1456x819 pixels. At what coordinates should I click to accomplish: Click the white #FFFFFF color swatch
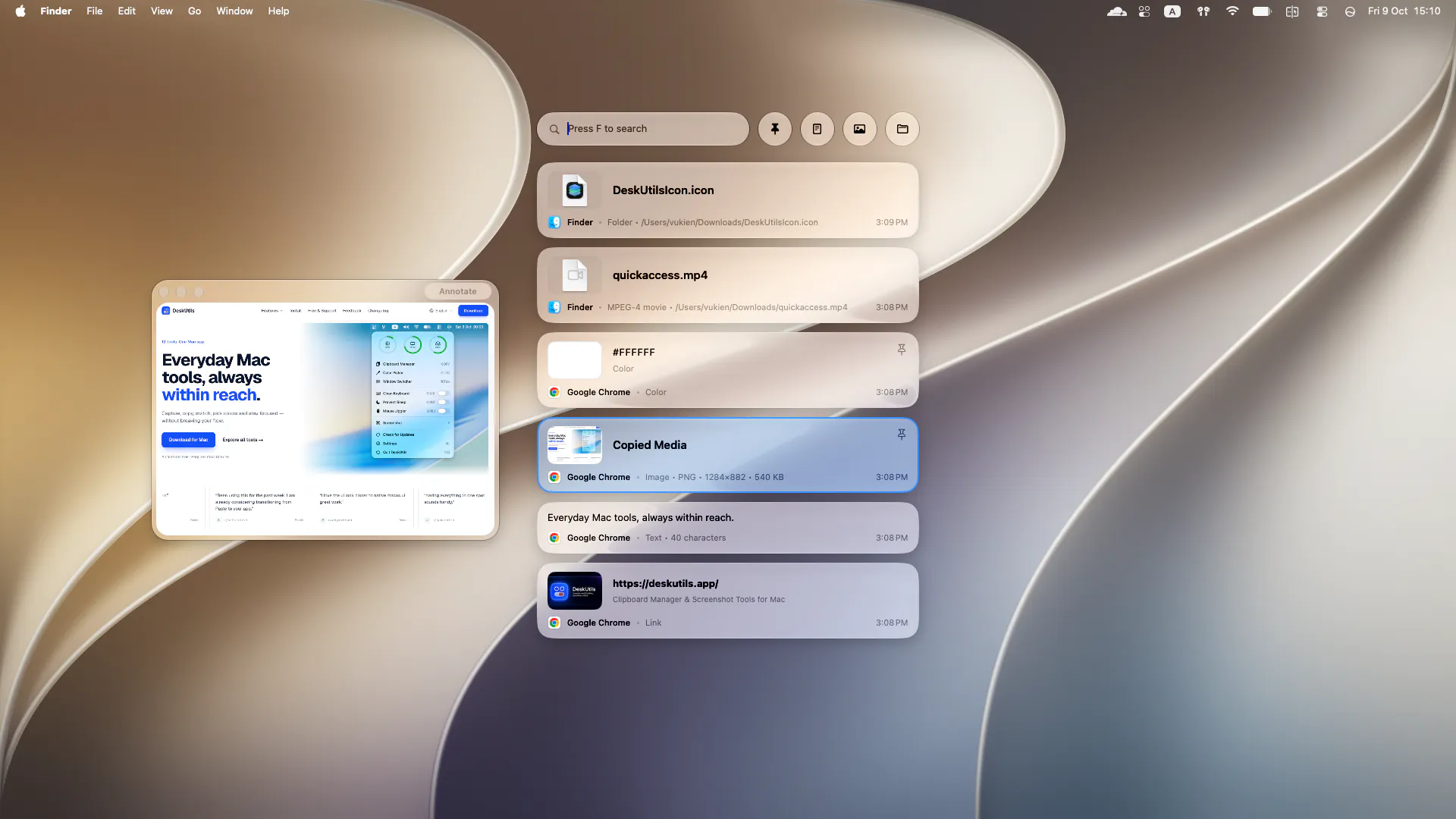[x=574, y=360]
